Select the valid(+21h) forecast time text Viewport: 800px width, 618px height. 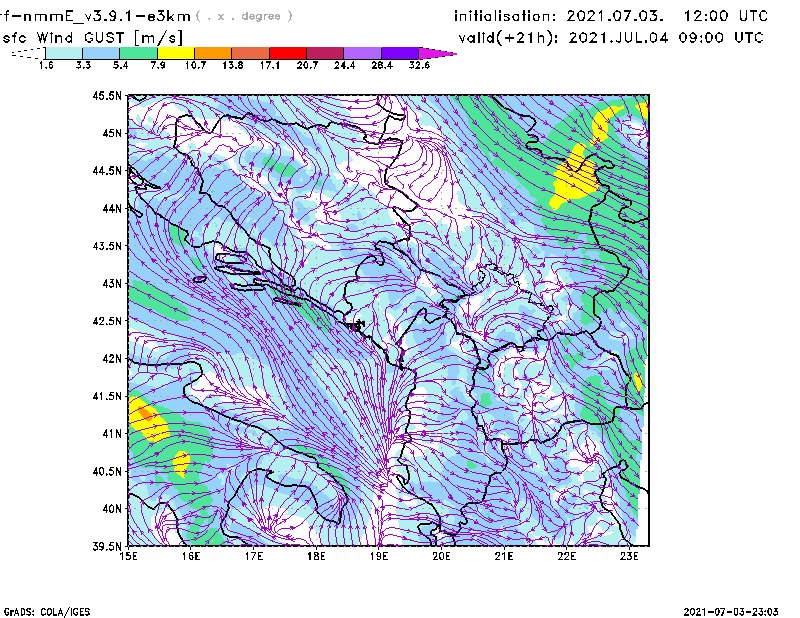coord(610,37)
